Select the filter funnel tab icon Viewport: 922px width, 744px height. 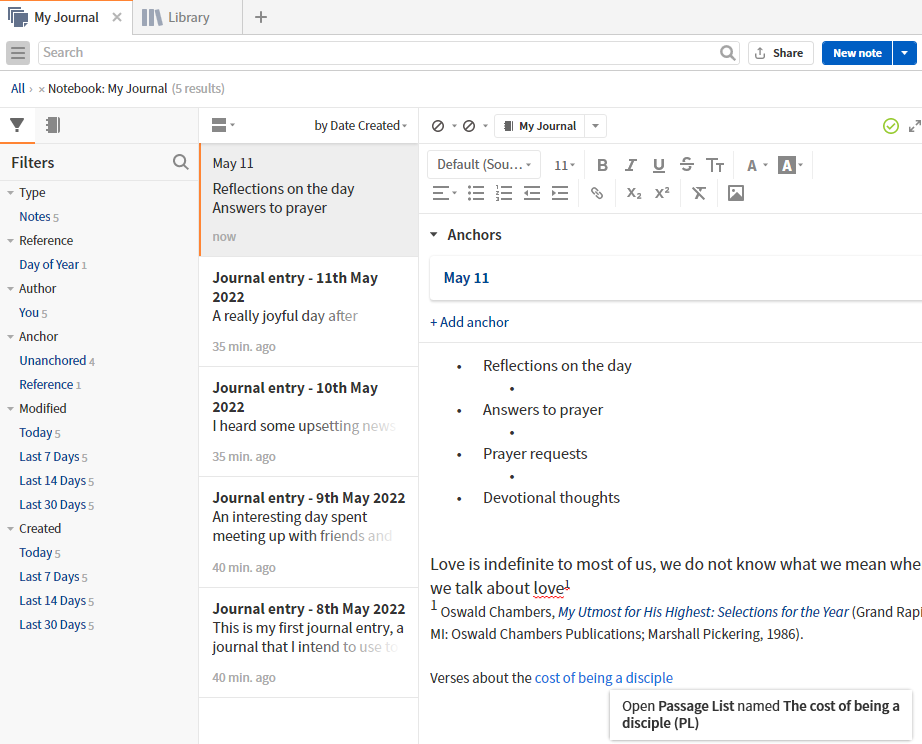17,125
